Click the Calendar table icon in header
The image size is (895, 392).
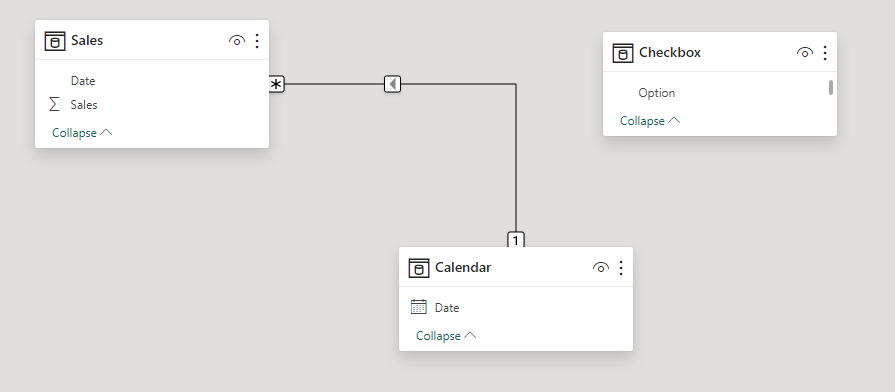coord(419,268)
